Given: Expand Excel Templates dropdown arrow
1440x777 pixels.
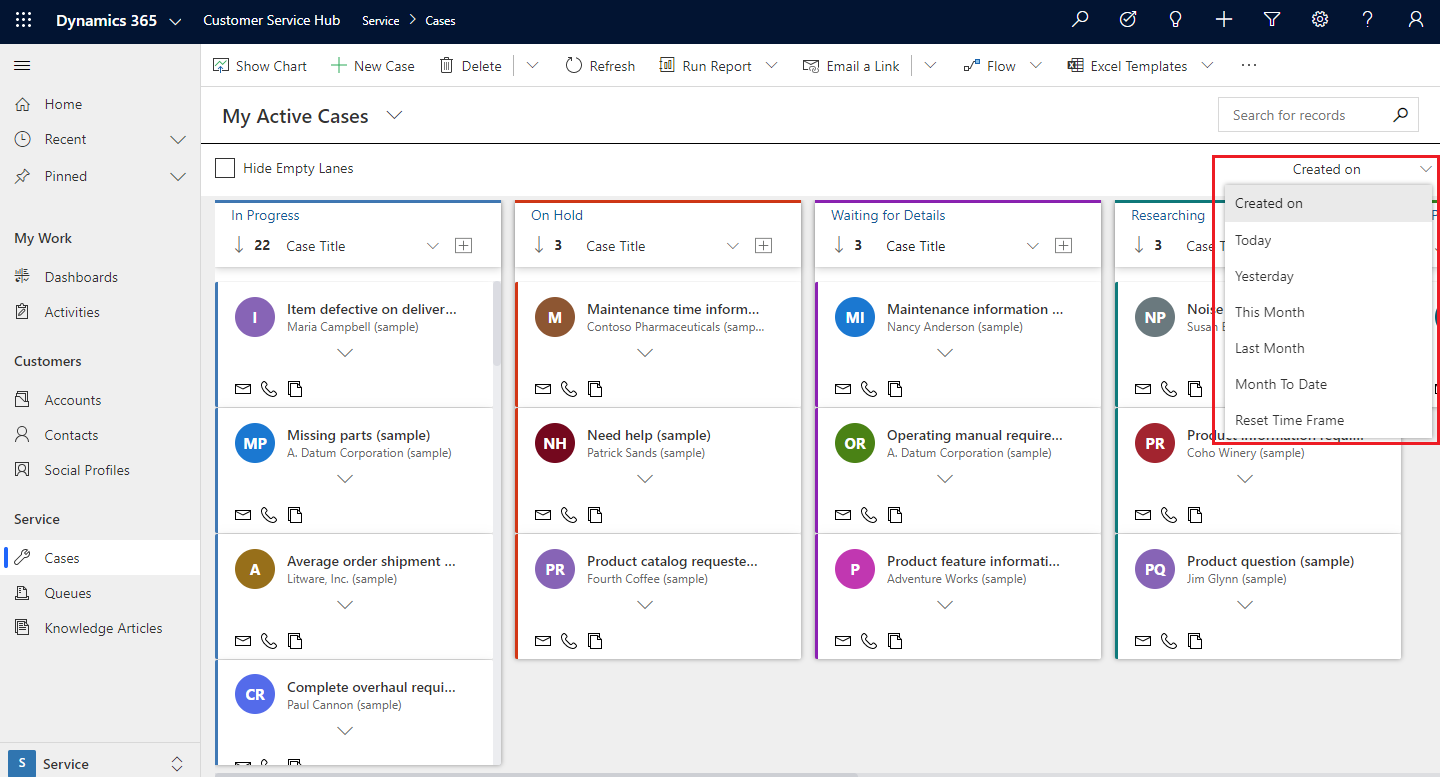Looking at the screenshot, I should 1207,65.
